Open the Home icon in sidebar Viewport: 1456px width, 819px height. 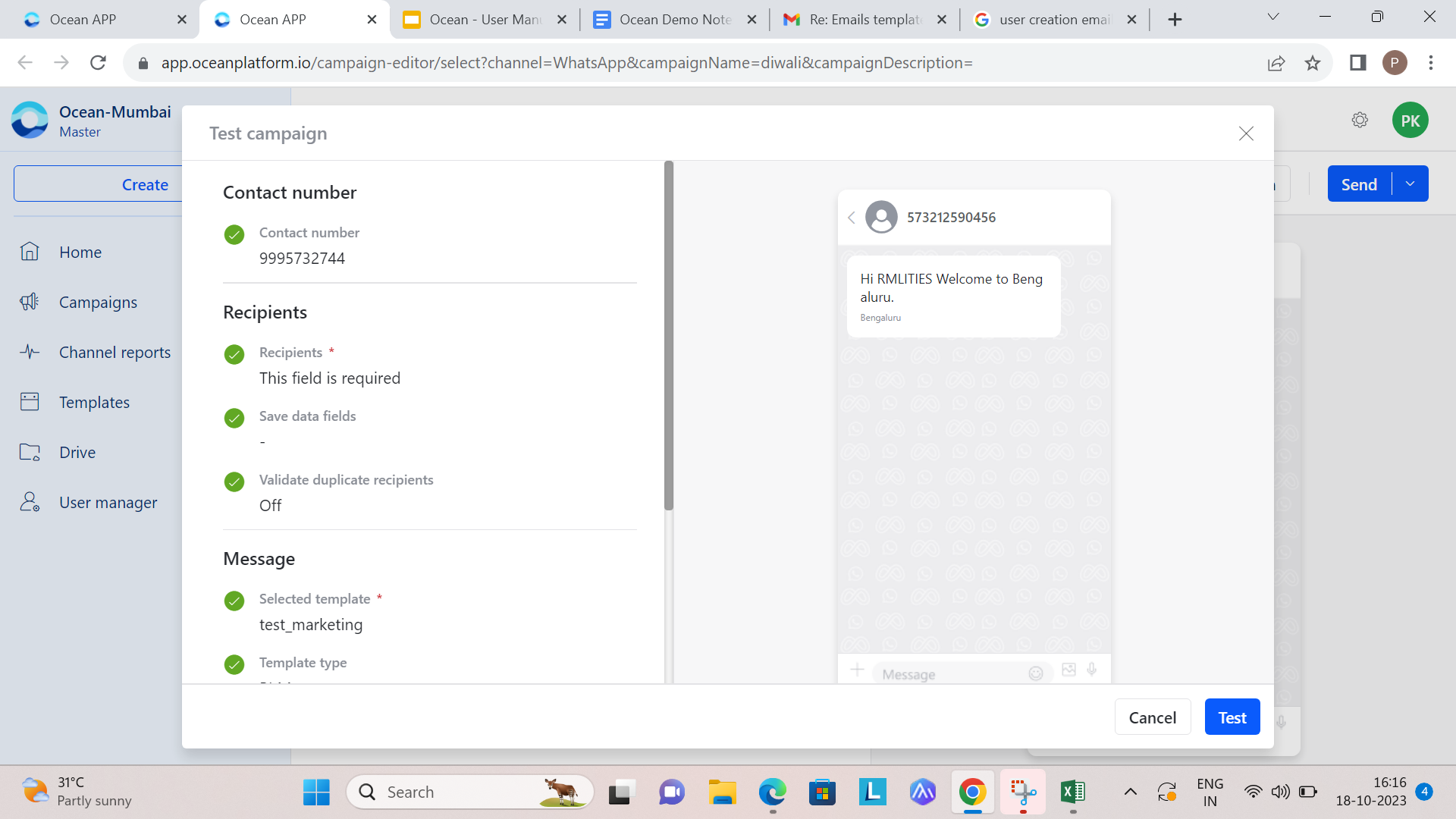coord(30,252)
